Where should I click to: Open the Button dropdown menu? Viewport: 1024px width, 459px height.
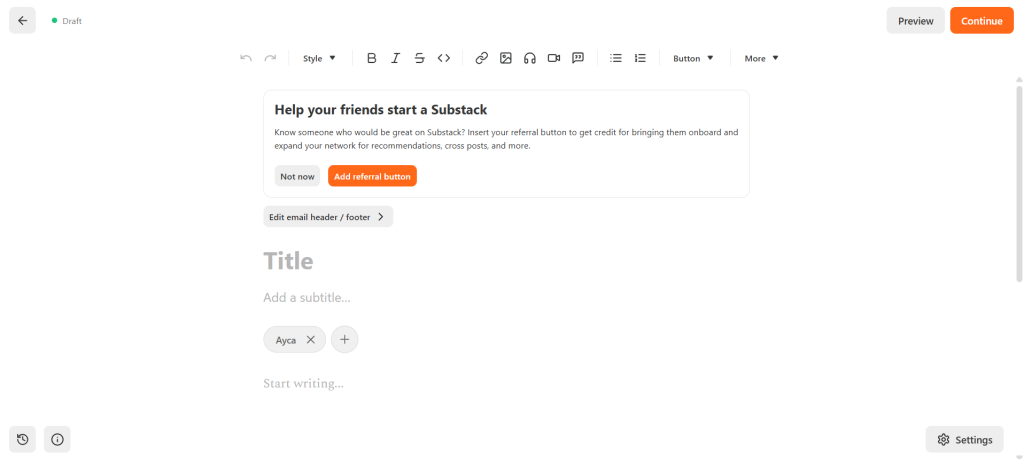tap(693, 58)
